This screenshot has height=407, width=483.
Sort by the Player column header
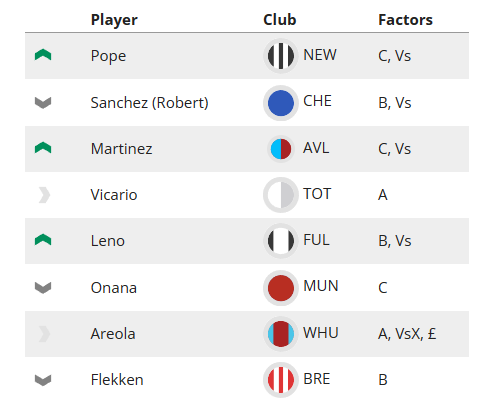point(114,20)
